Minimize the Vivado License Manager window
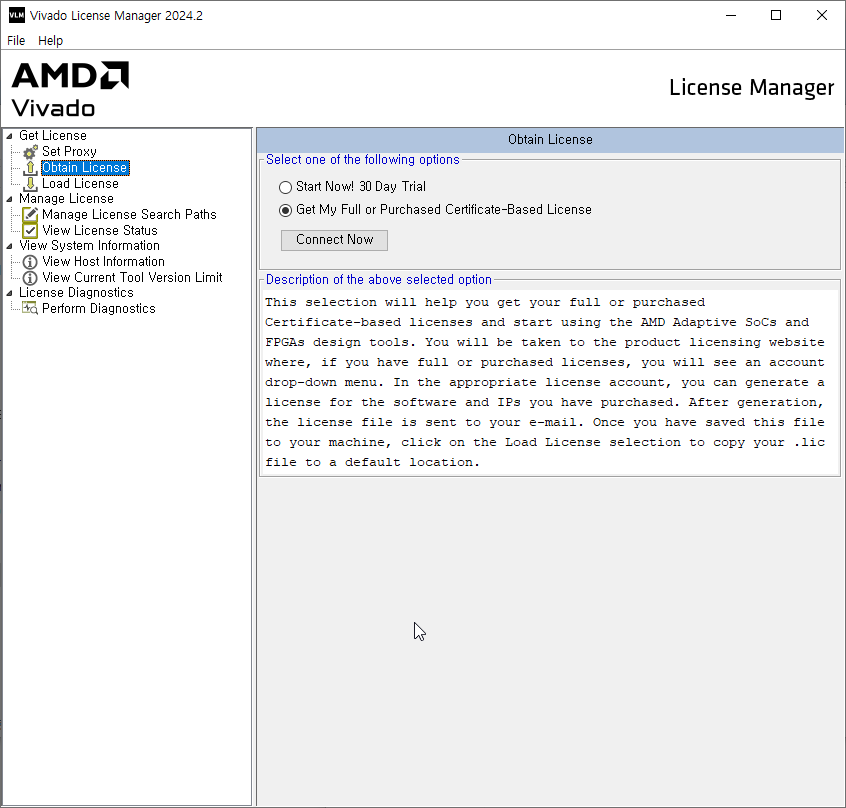The image size is (846, 808). [731, 15]
